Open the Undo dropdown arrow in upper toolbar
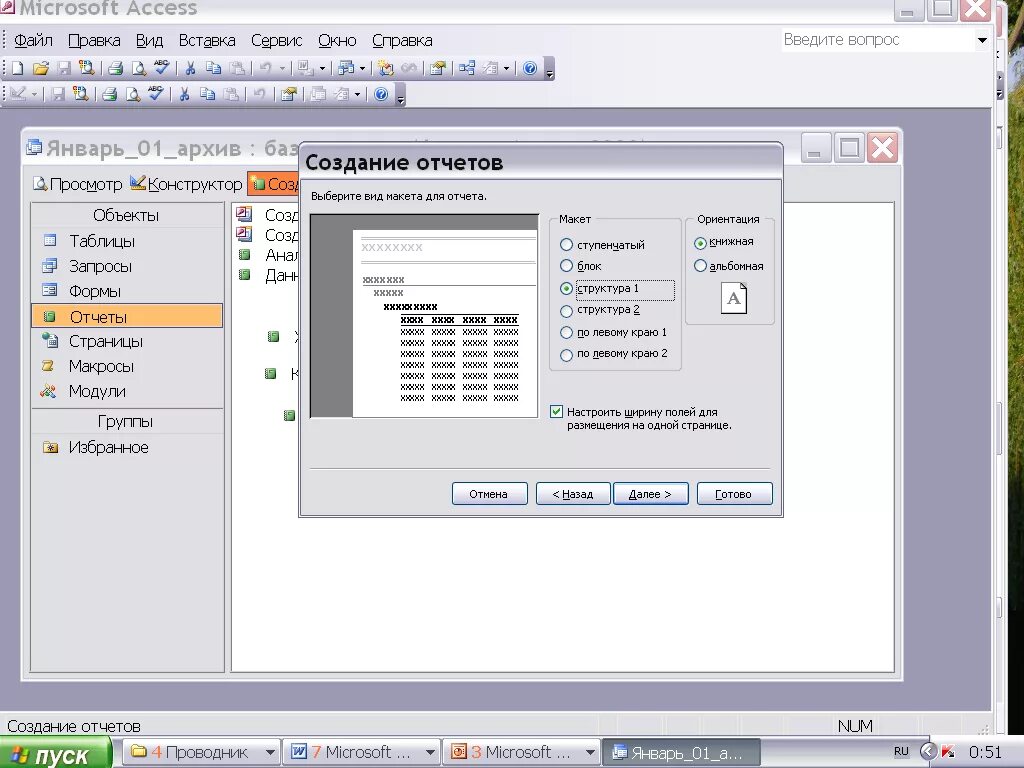The width and height of the screenshot is (1024, 768). pos(283,68)
